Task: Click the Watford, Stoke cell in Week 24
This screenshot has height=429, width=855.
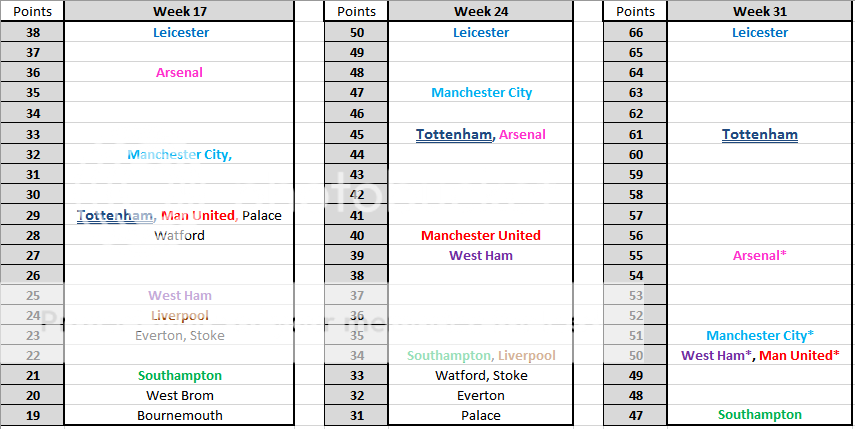Action: 480,375
